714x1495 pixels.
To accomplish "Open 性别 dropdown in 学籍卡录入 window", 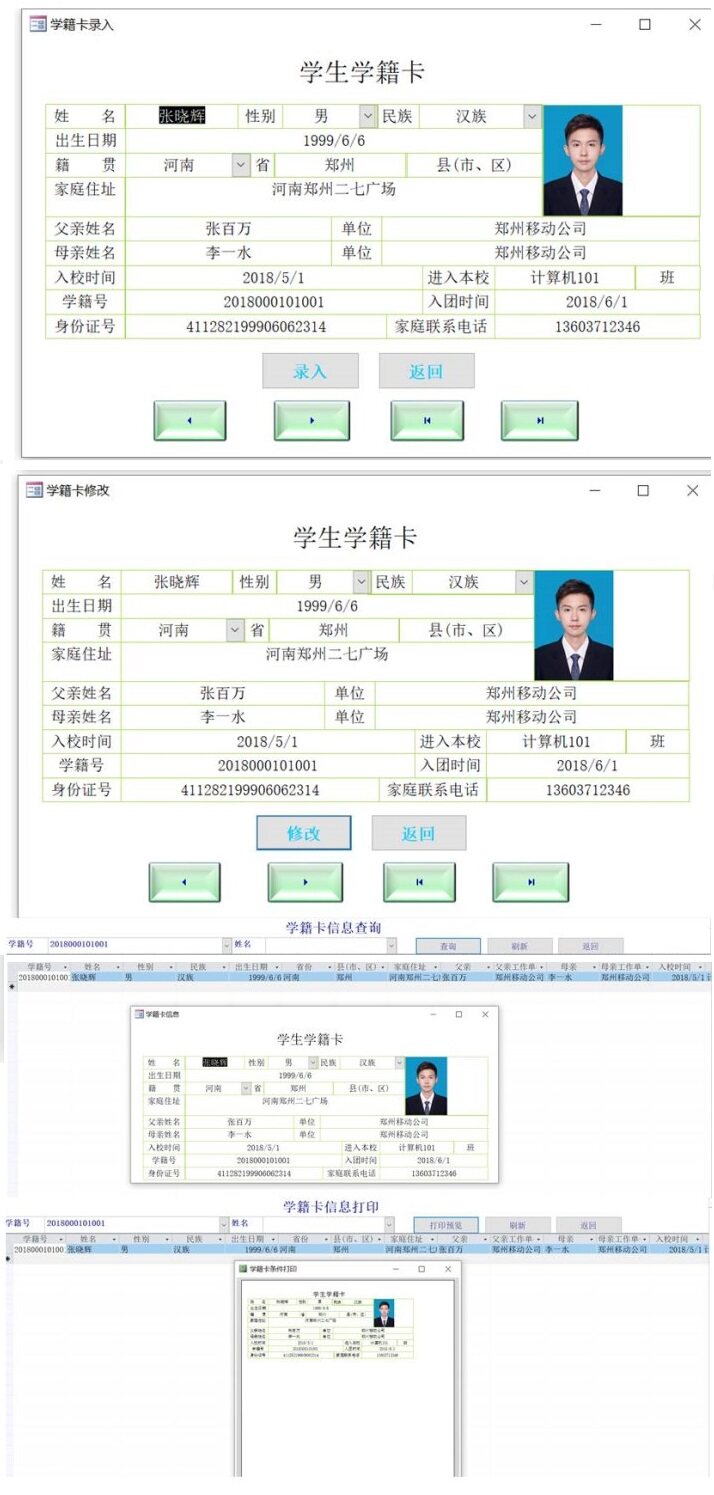I will point(368,117).
